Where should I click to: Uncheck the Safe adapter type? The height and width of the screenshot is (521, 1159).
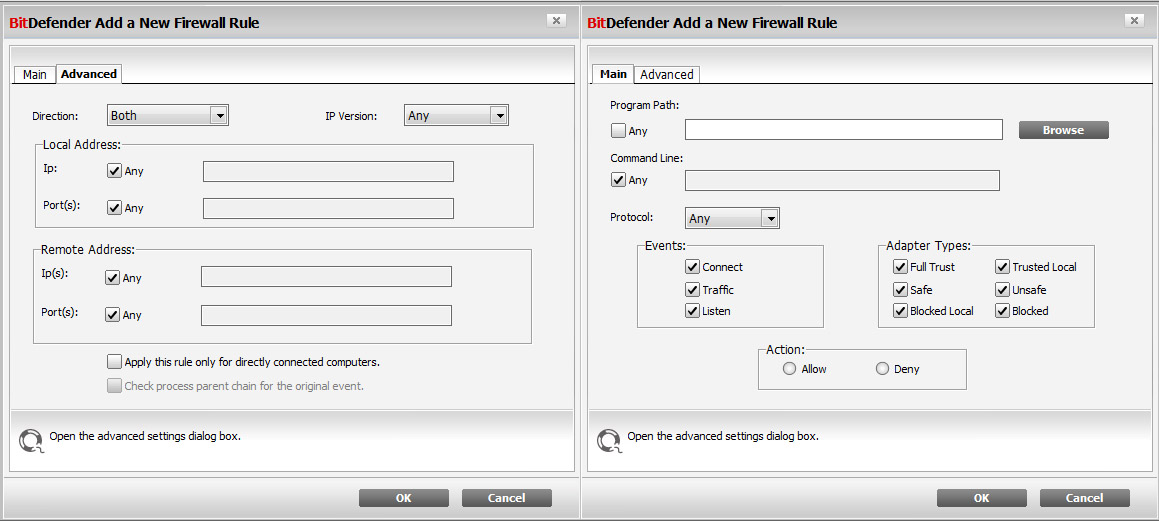pos(900,290)
